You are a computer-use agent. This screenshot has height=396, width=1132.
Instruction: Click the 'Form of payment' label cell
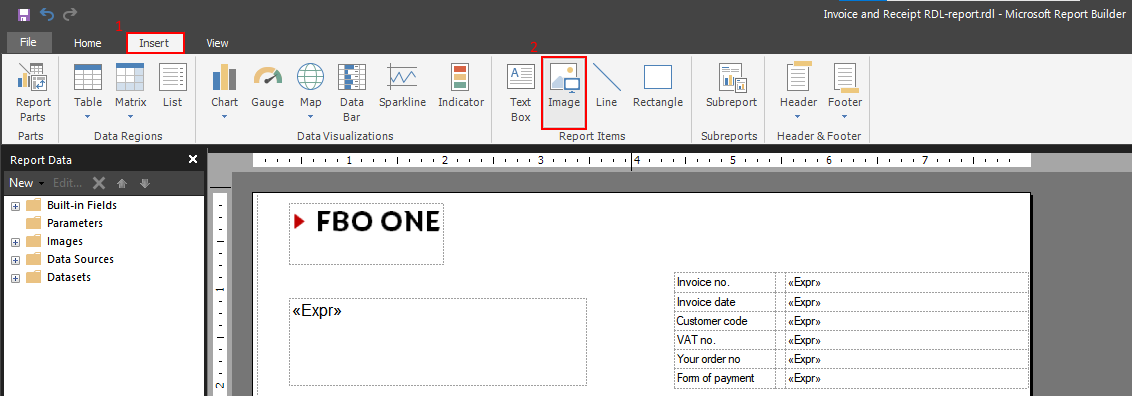tap(725, 378)
